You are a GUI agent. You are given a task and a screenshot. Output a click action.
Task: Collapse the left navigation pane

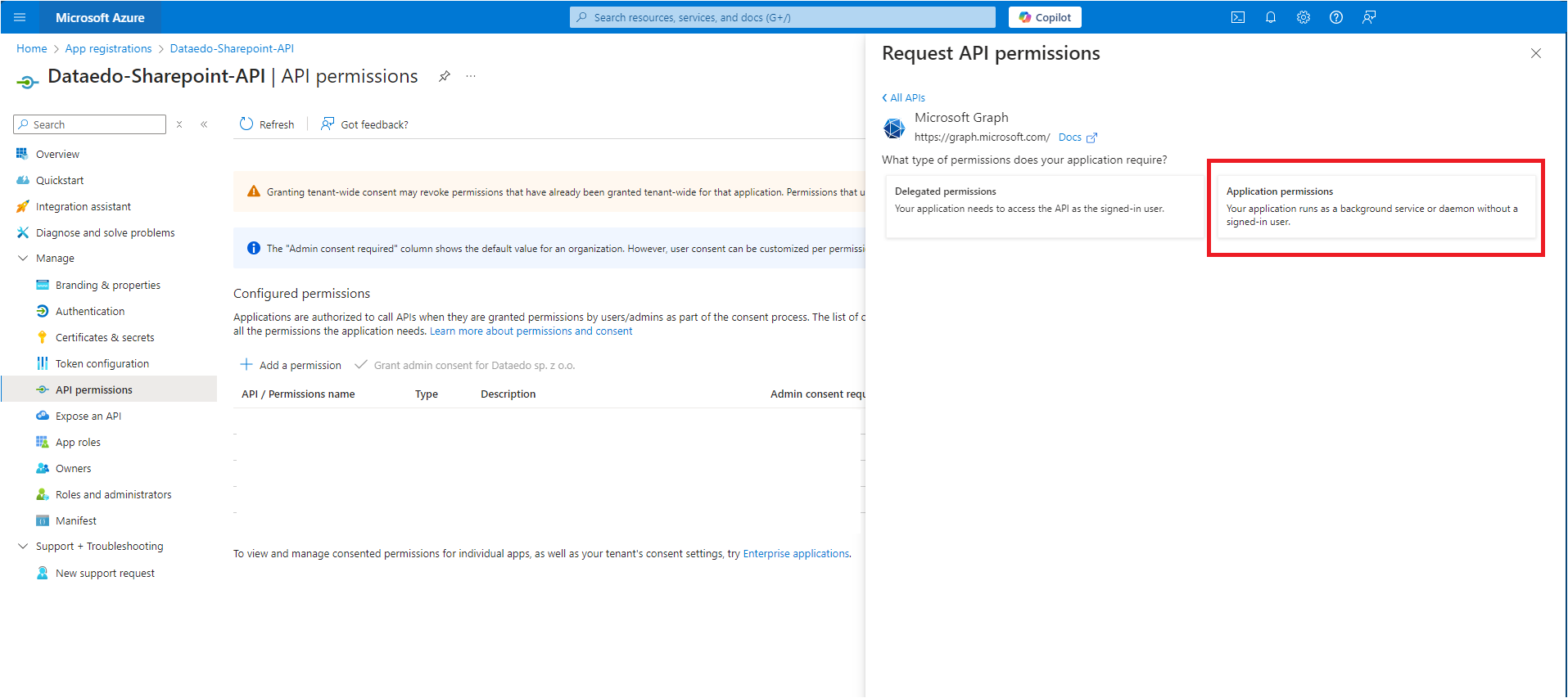204,124
